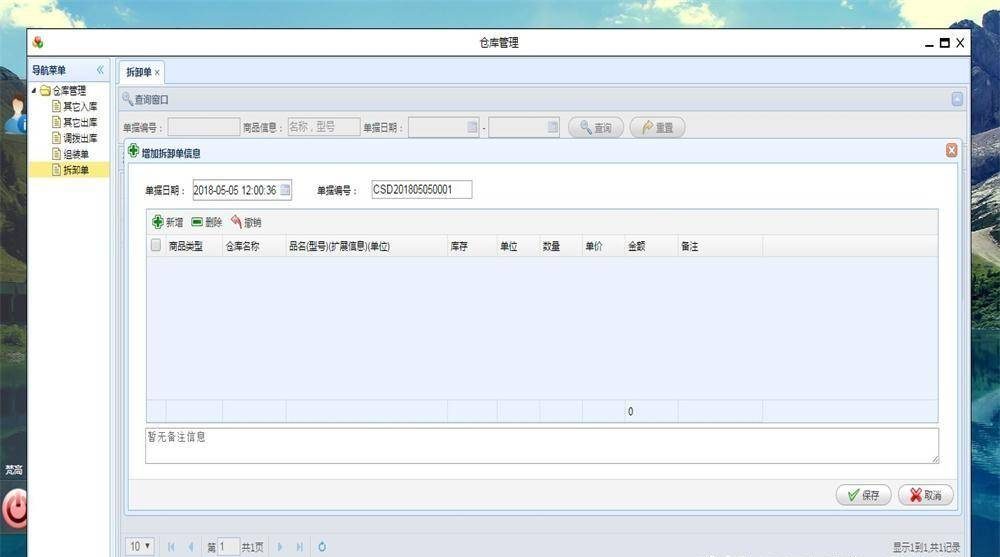
Task: Open 其它入库 in the tree
Action: (x=80, y=107)
